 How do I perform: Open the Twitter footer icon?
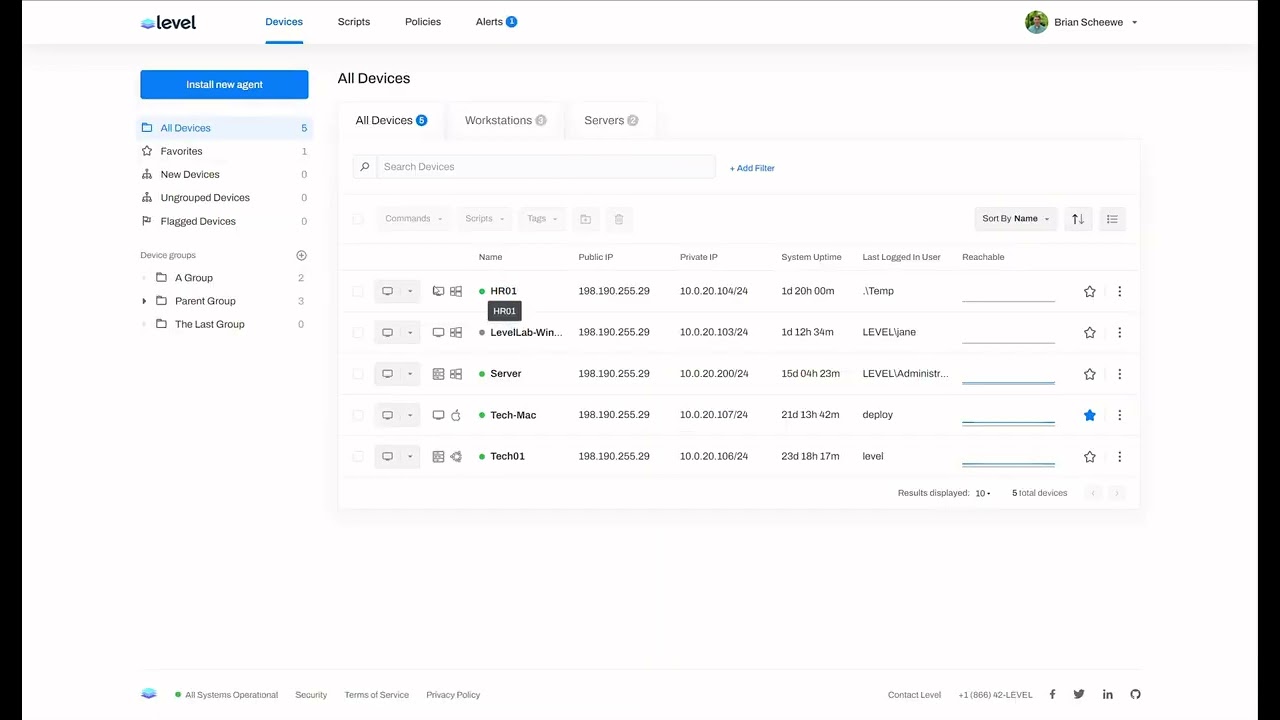click(1079, 694)
